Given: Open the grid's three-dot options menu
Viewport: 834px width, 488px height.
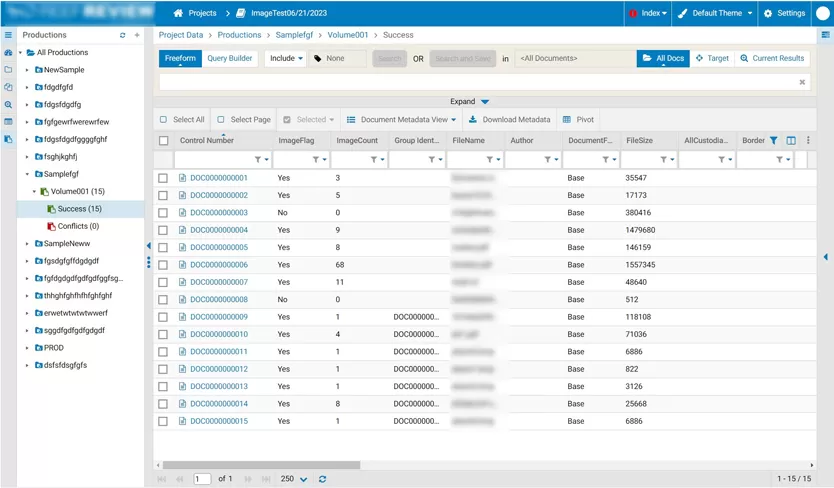Looking at the screenshot, I should 808,141.
